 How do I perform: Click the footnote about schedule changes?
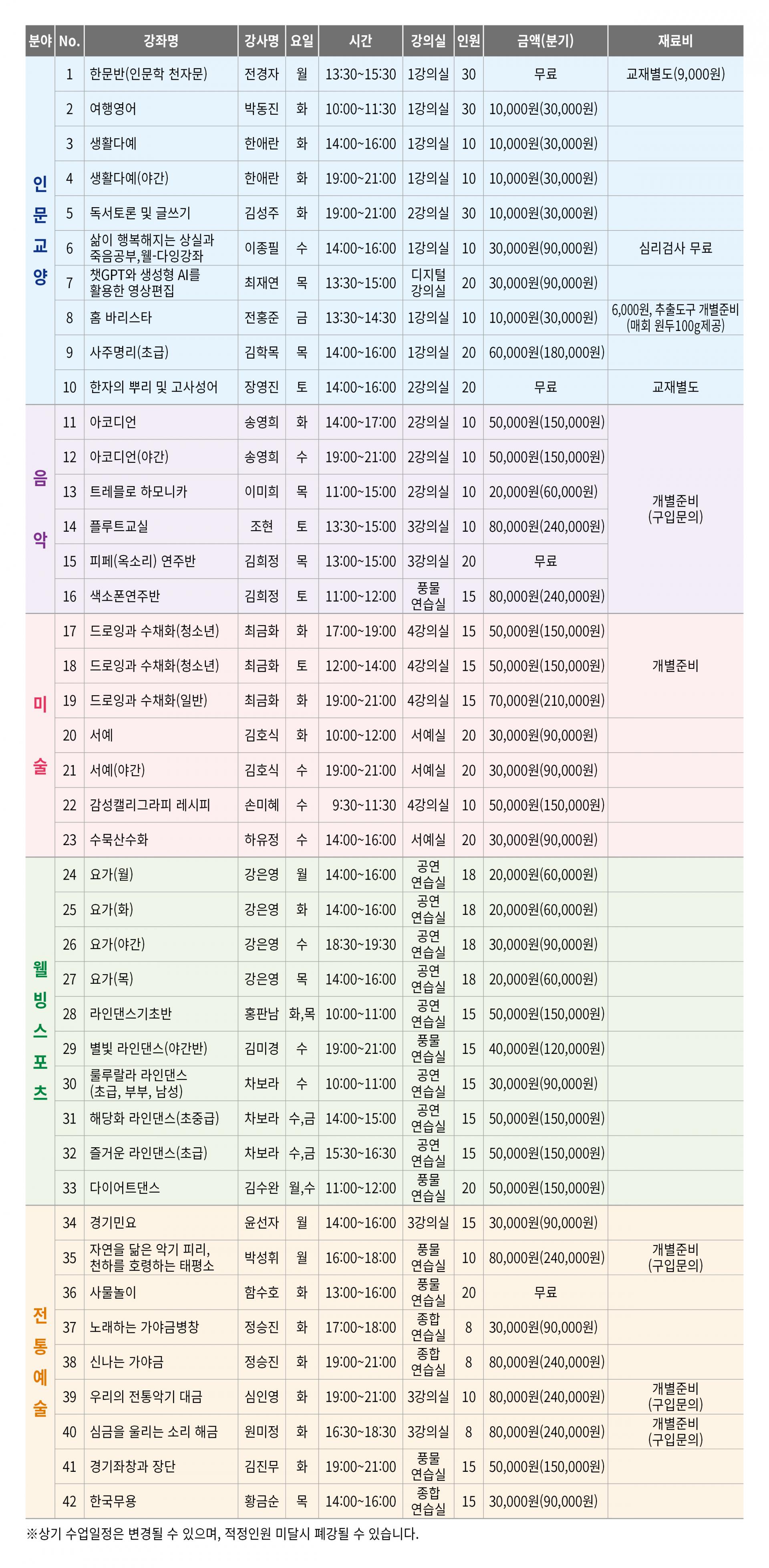point(223,1534)
